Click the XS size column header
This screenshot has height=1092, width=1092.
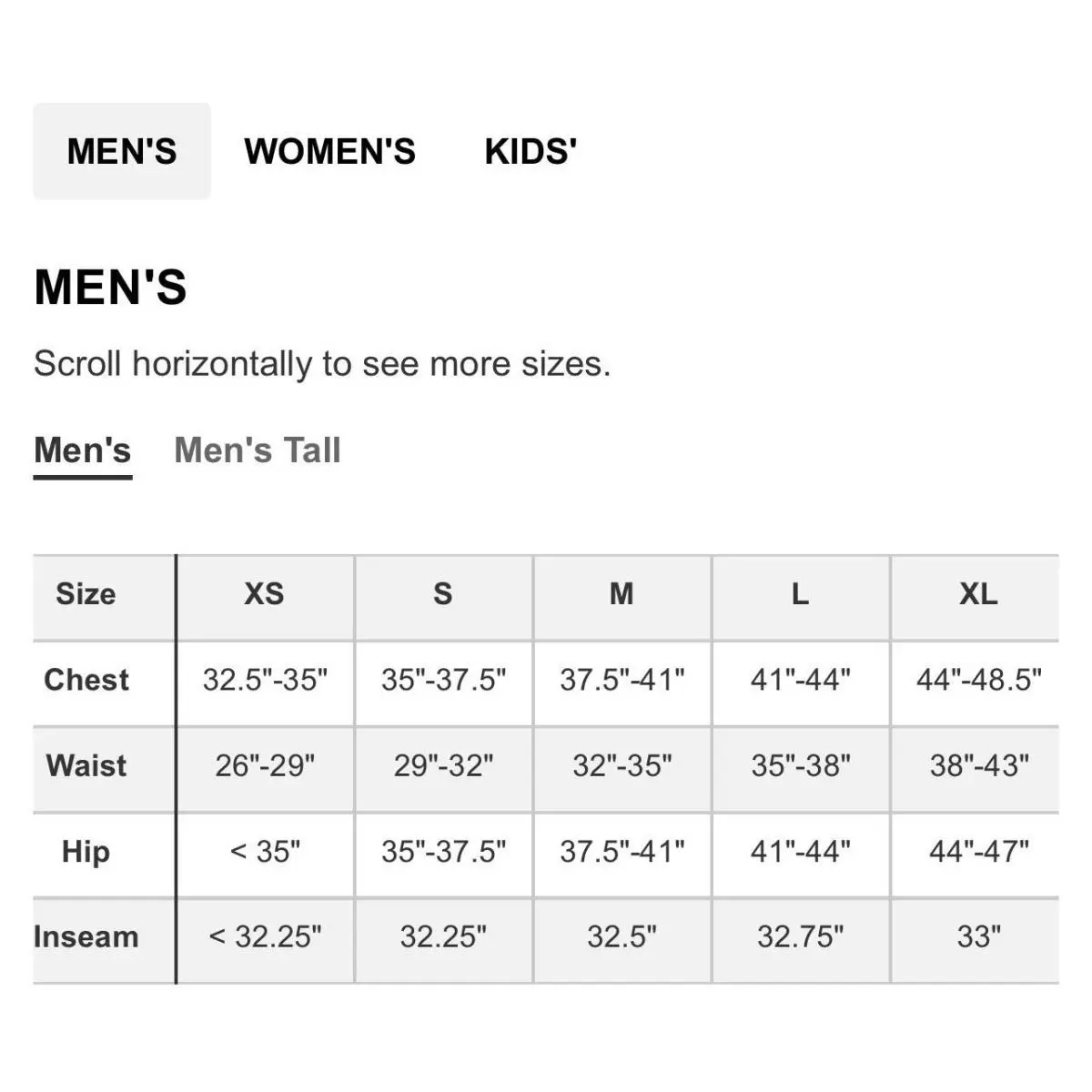(264, 594)
